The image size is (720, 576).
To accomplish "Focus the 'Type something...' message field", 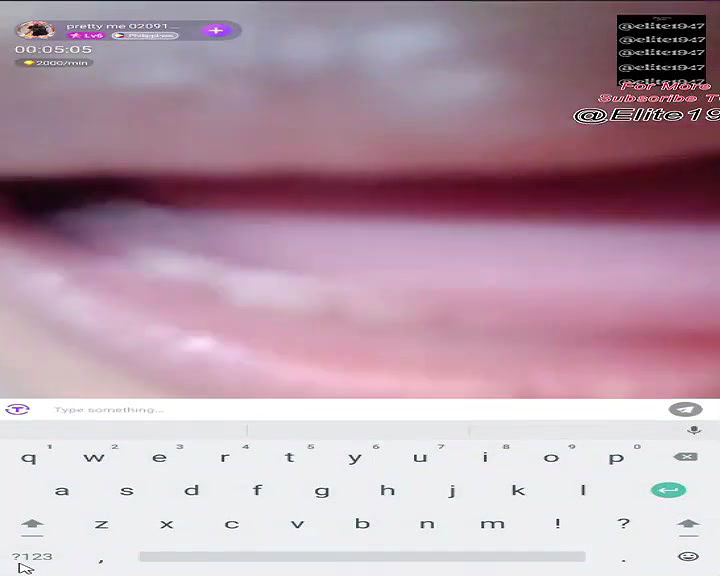I will [350, 410].
